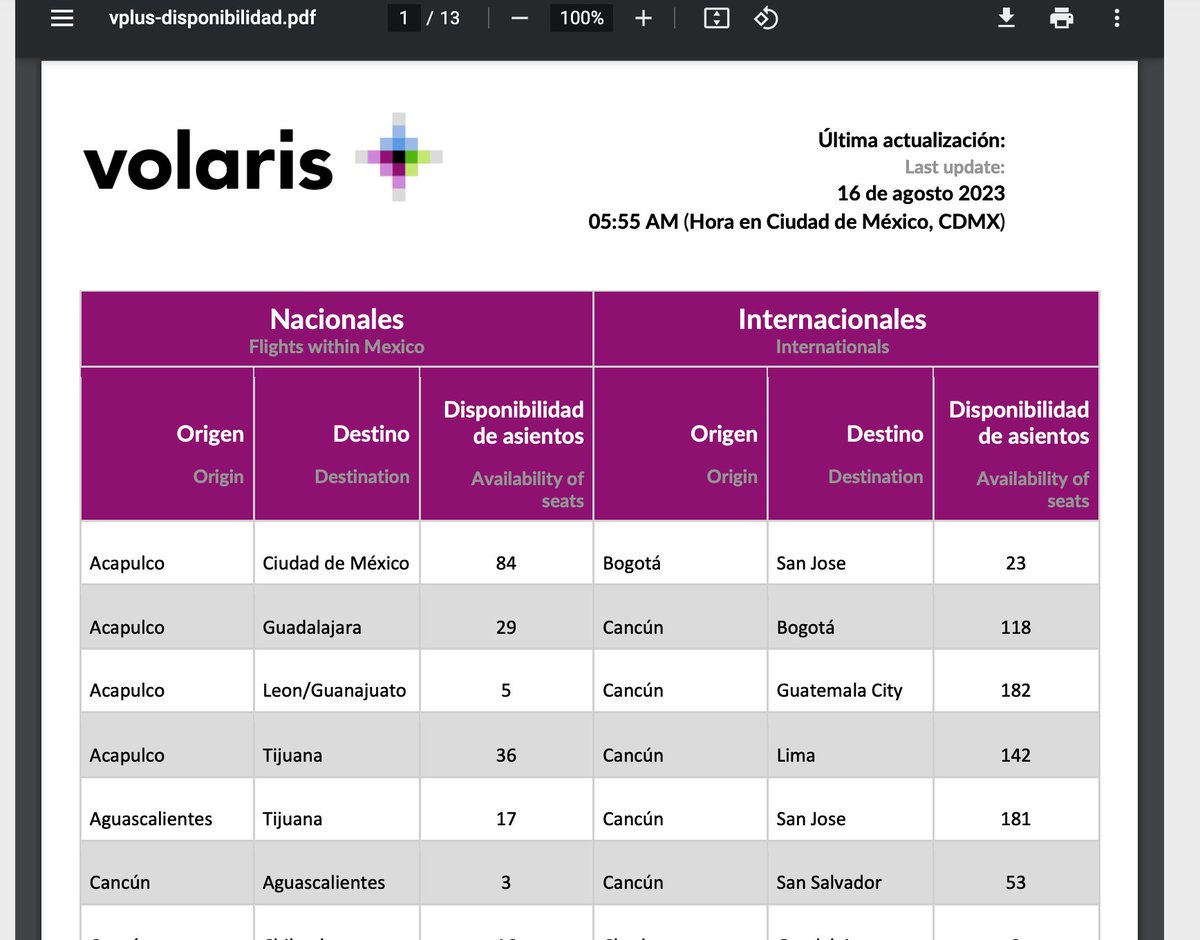
Task: Select the Guadalajara destination cell
Action: [x=337, y=617]
